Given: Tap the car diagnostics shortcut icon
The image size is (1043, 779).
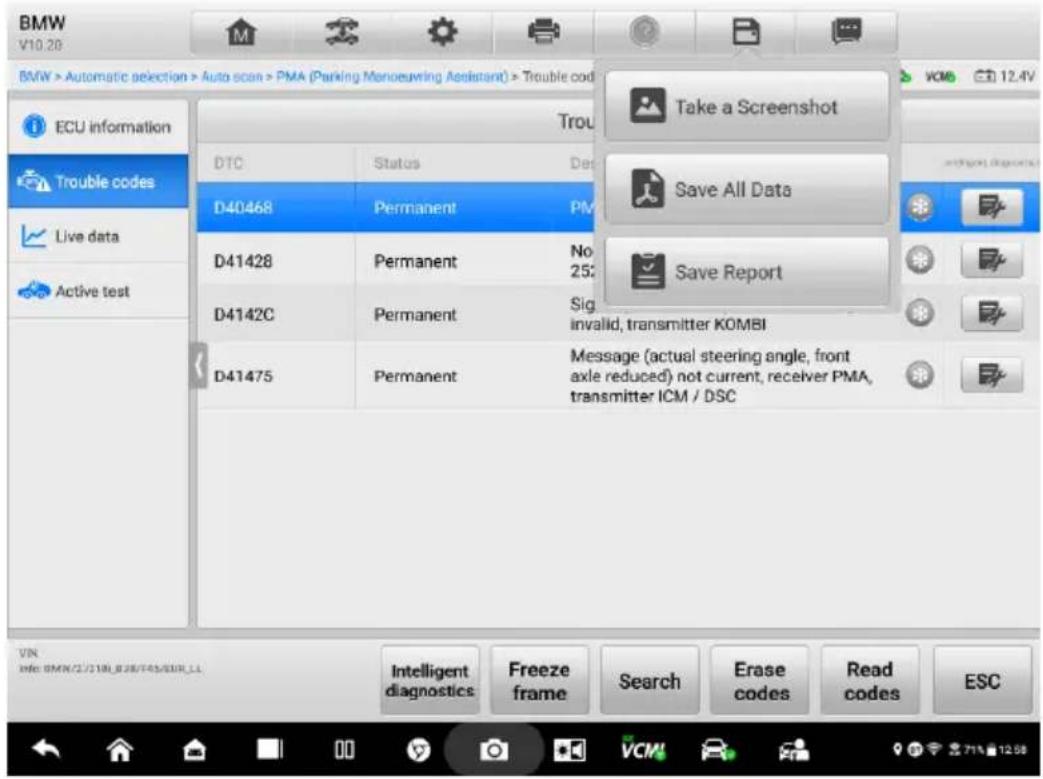Looking at the screenshot, I should (x=718, y=750).
